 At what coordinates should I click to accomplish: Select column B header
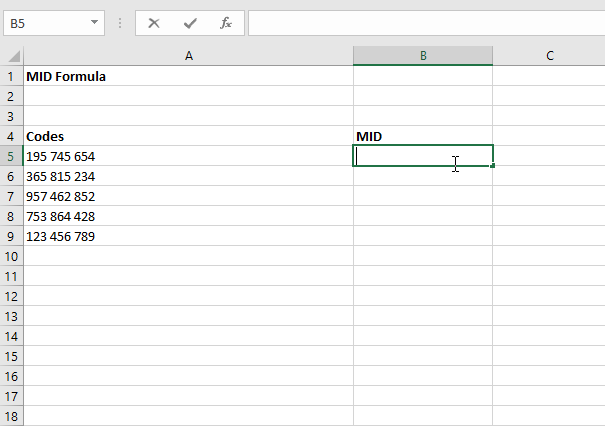pyautogui.click(x=422, y=56)
